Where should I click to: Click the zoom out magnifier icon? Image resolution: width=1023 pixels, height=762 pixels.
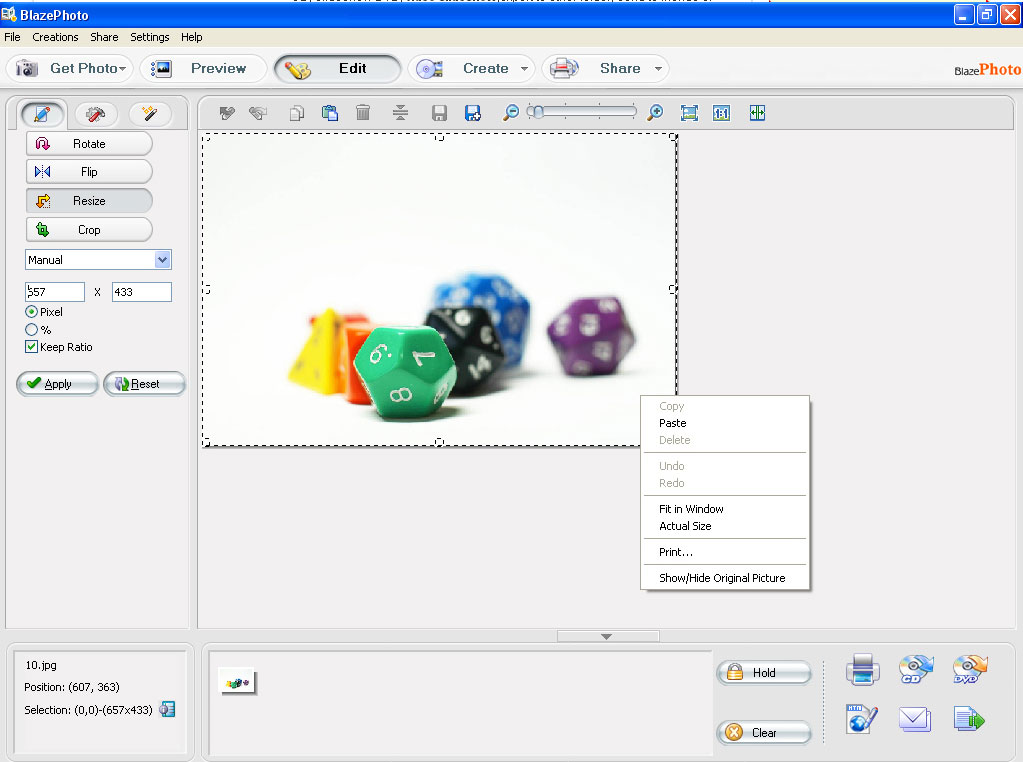pyautogui.click(x=511, y=113)
